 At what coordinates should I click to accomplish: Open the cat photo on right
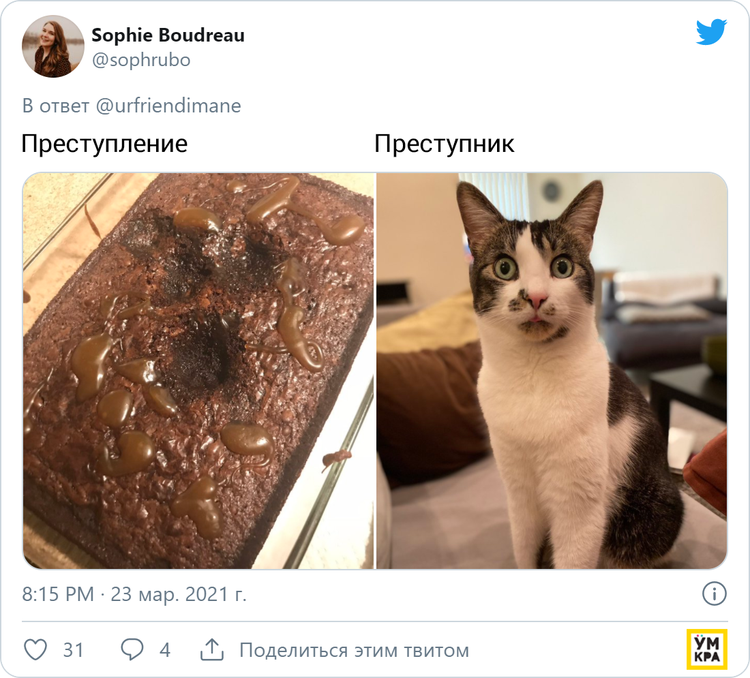tap(552, 370)
